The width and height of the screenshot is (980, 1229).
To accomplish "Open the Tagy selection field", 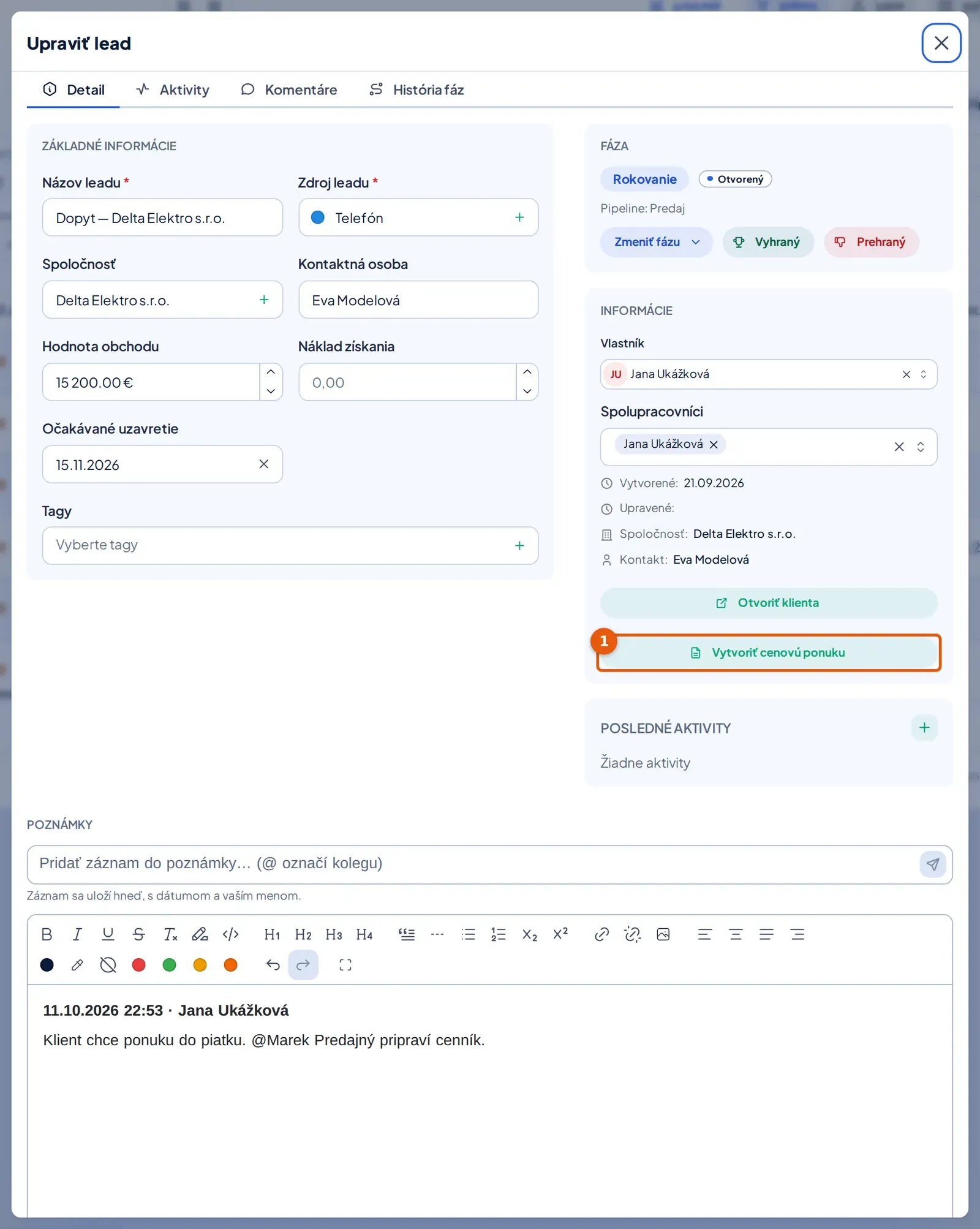I will pyautogui.click(x=290, y=545).
